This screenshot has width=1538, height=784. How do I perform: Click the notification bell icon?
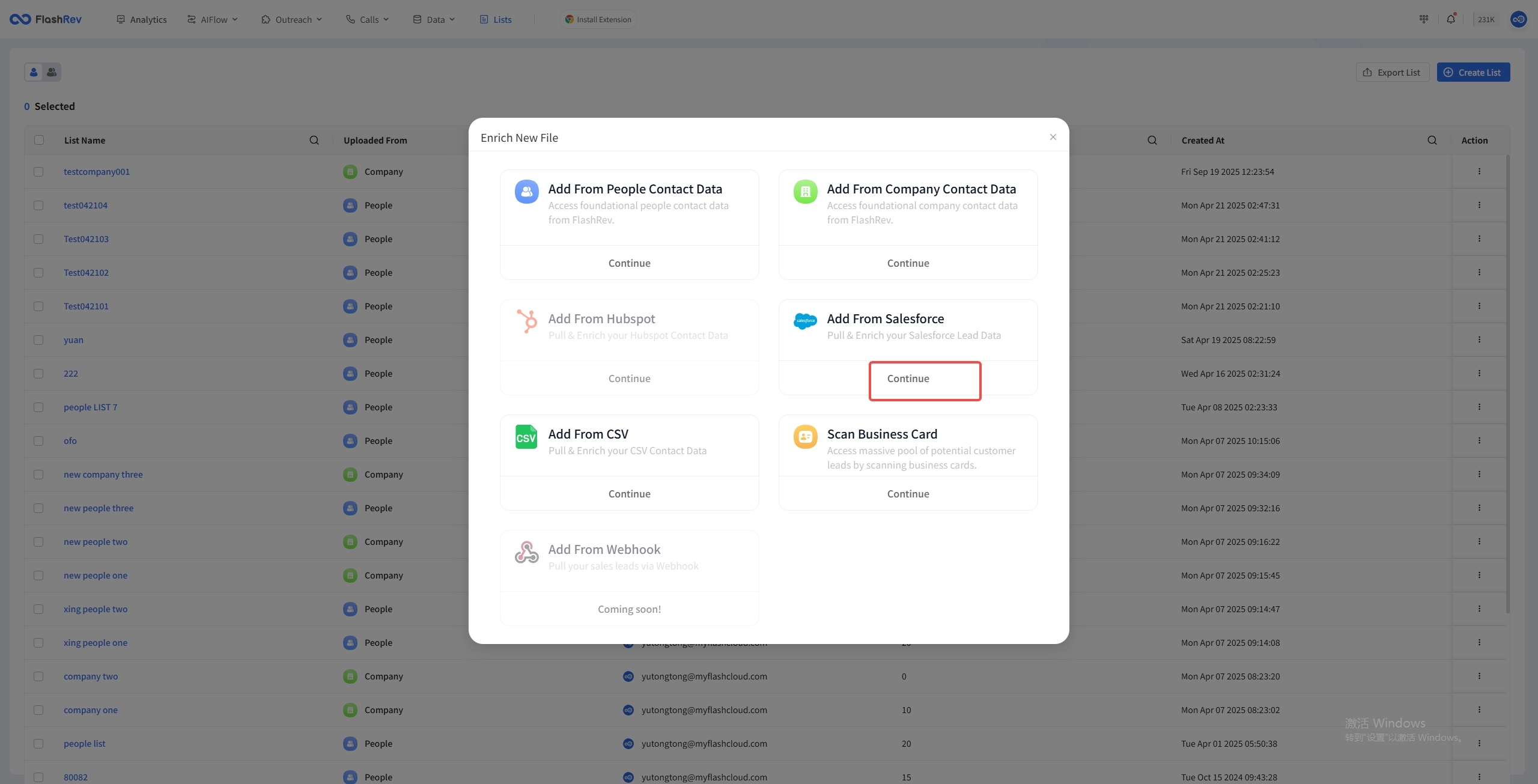(1451, 19)
